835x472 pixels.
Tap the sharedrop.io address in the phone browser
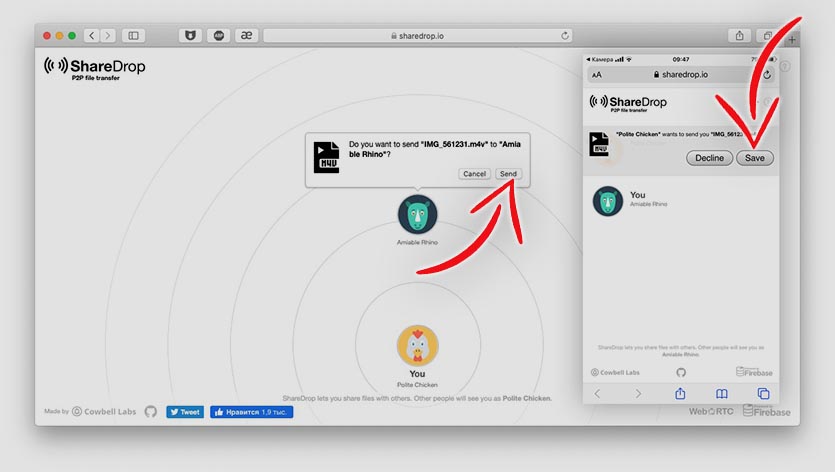(x=681, y=75)
